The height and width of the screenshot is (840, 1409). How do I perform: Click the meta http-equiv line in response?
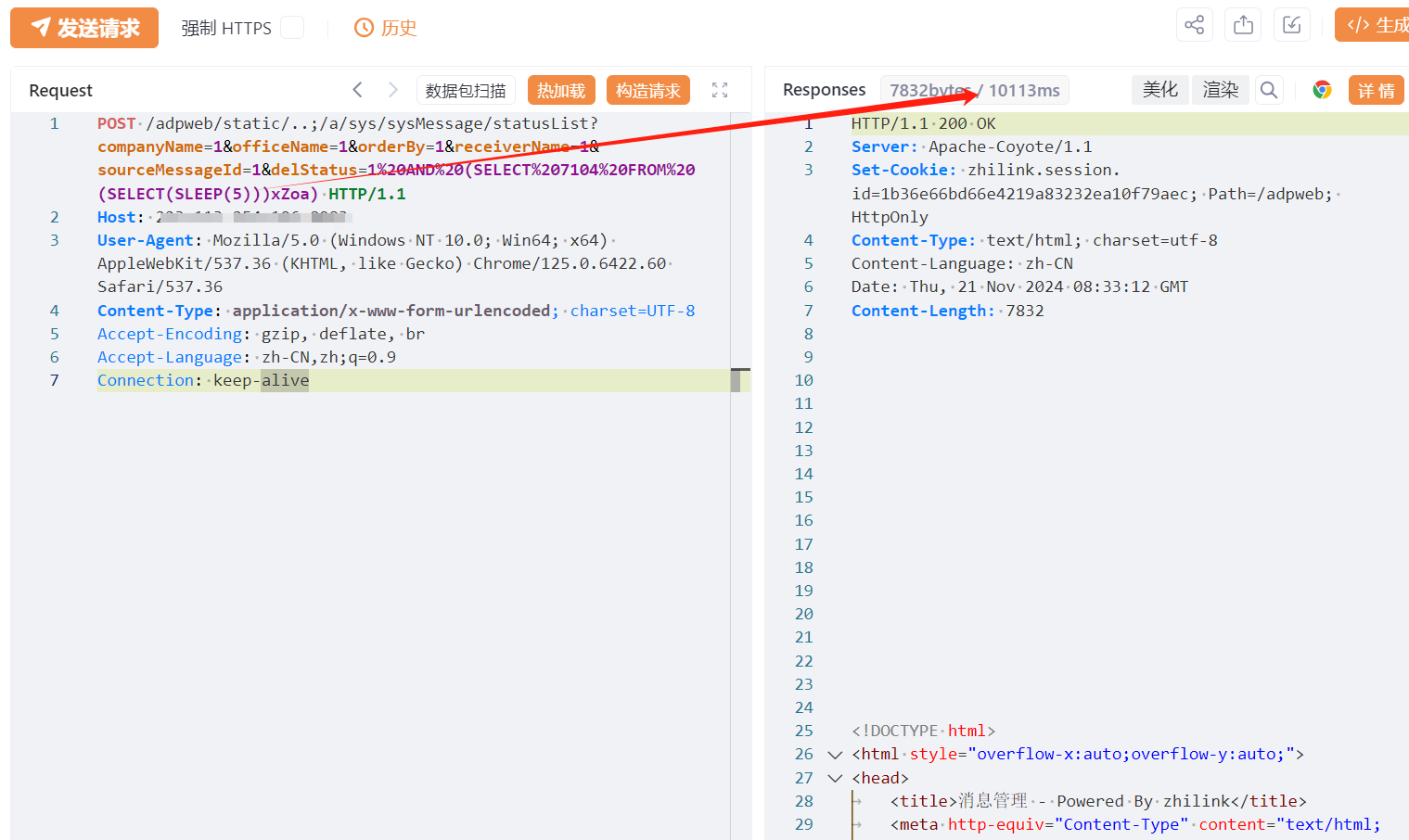click(x=1135, y=824)
